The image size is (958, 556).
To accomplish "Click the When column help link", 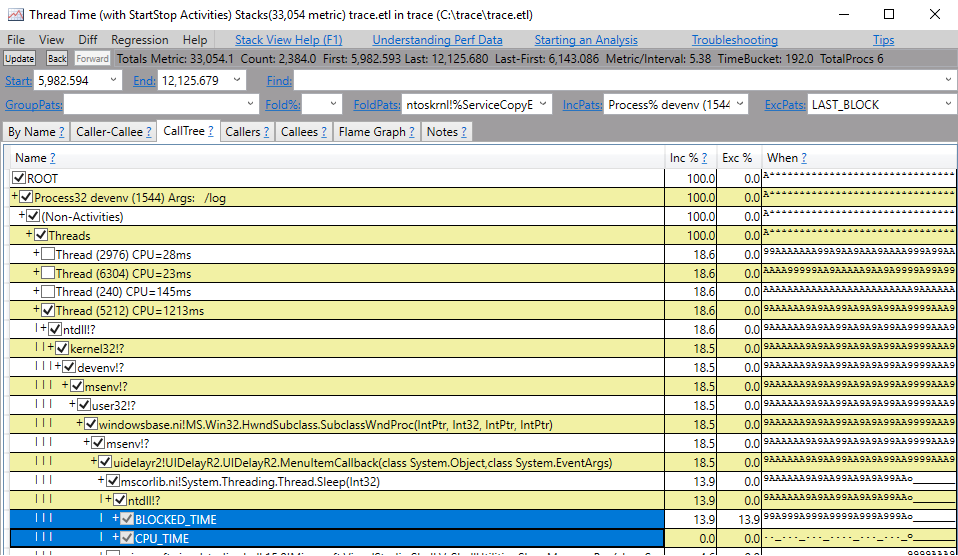I will (x=804, y=158).
